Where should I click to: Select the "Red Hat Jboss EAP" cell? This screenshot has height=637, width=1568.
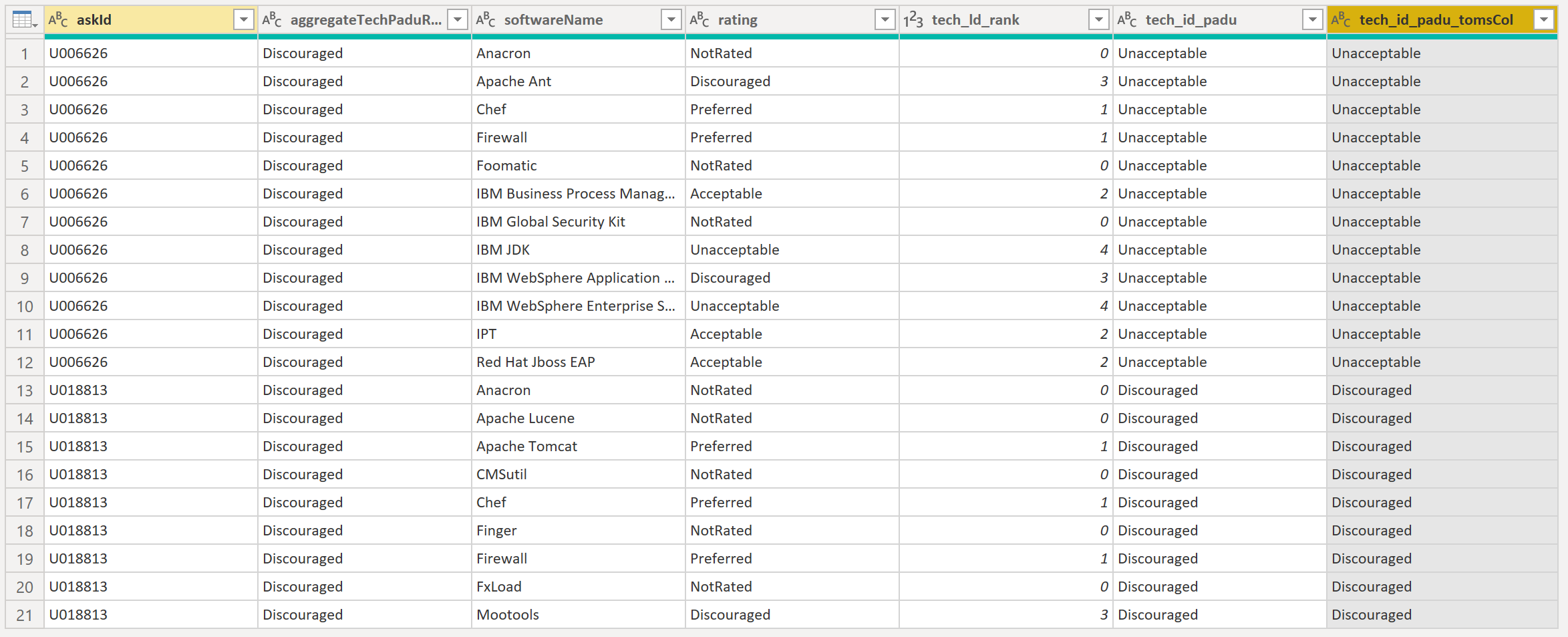[578, 362]
